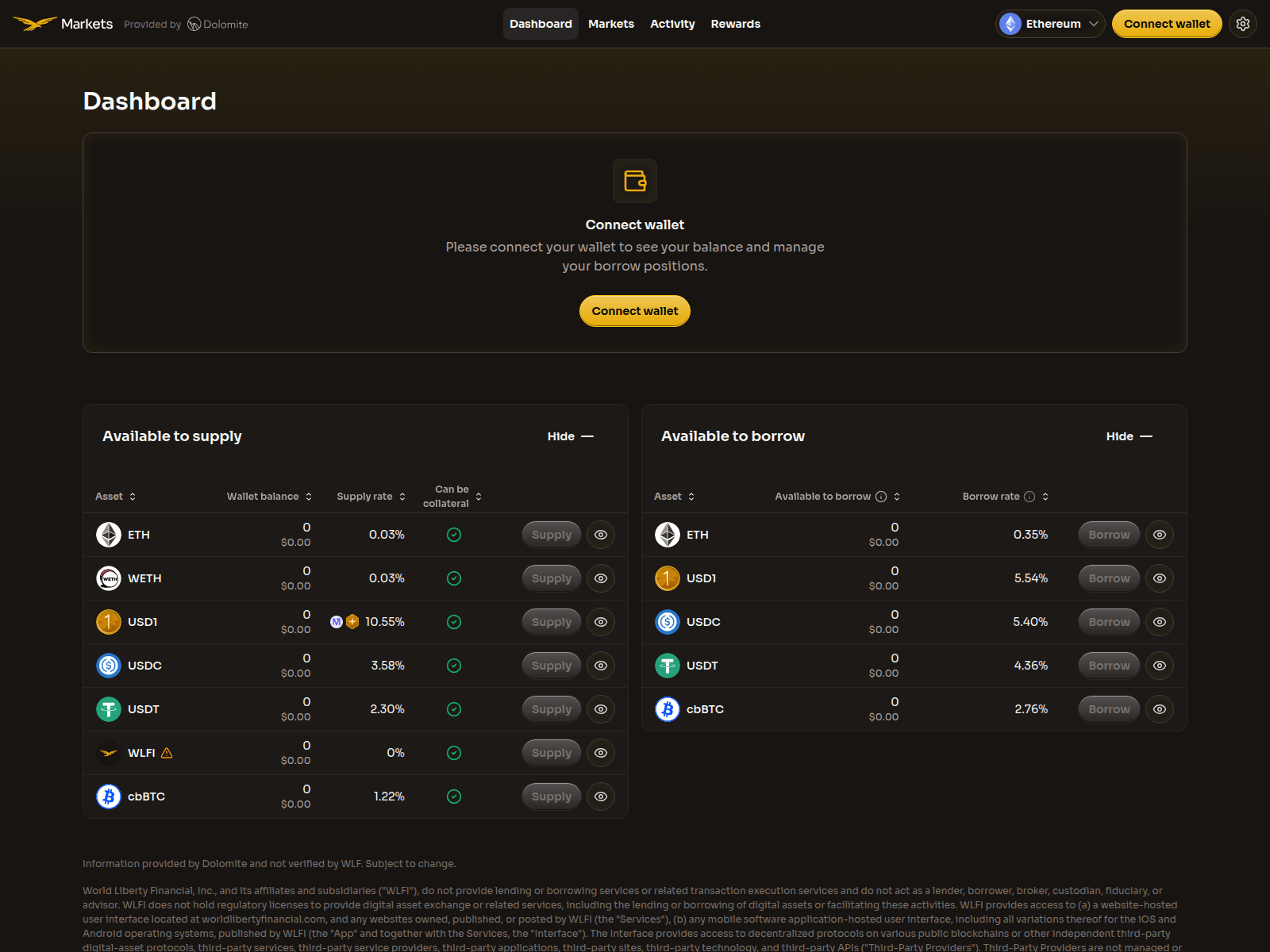1270x952 pixels.
Task: Click the USDC token icon in supply list
Action: (109, 666)
